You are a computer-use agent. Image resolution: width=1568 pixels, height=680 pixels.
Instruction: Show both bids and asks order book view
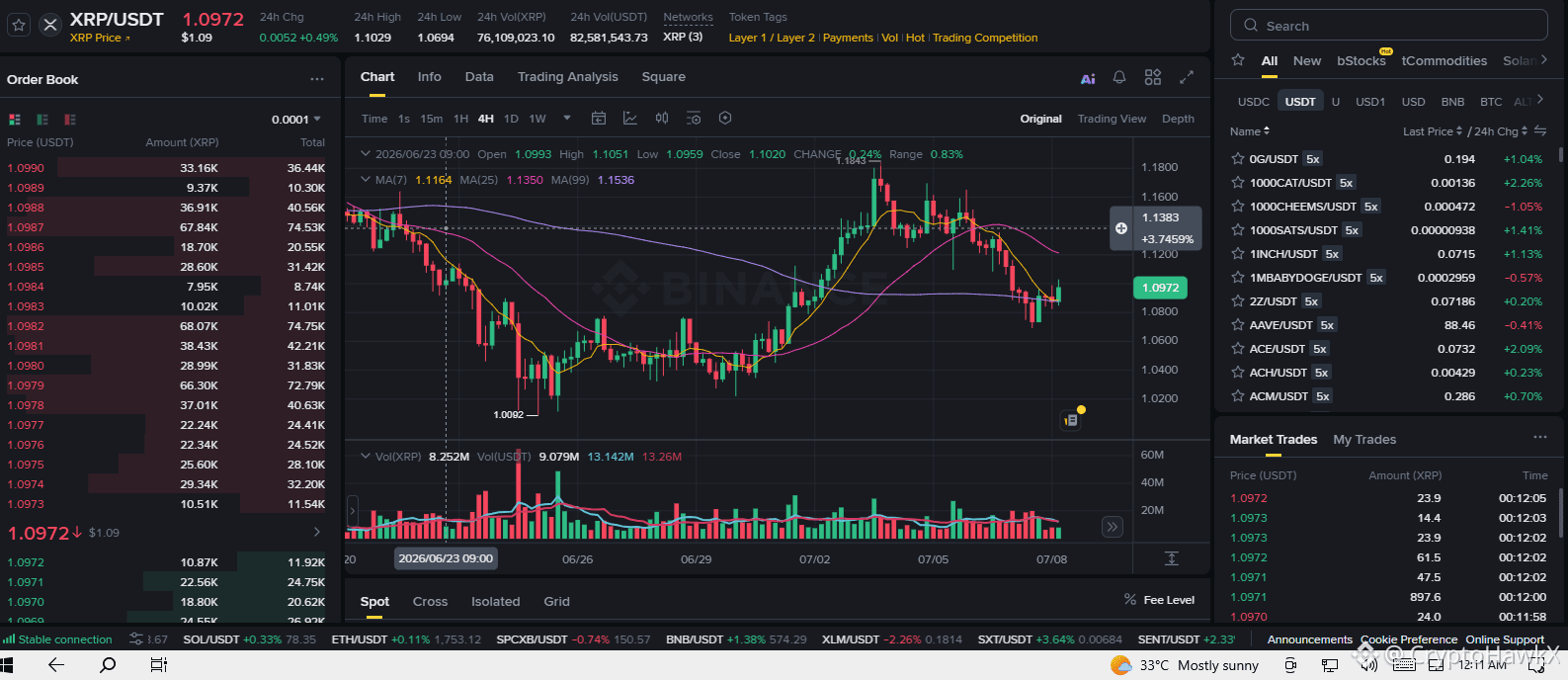pyautogui.click(x=15, y=120)
